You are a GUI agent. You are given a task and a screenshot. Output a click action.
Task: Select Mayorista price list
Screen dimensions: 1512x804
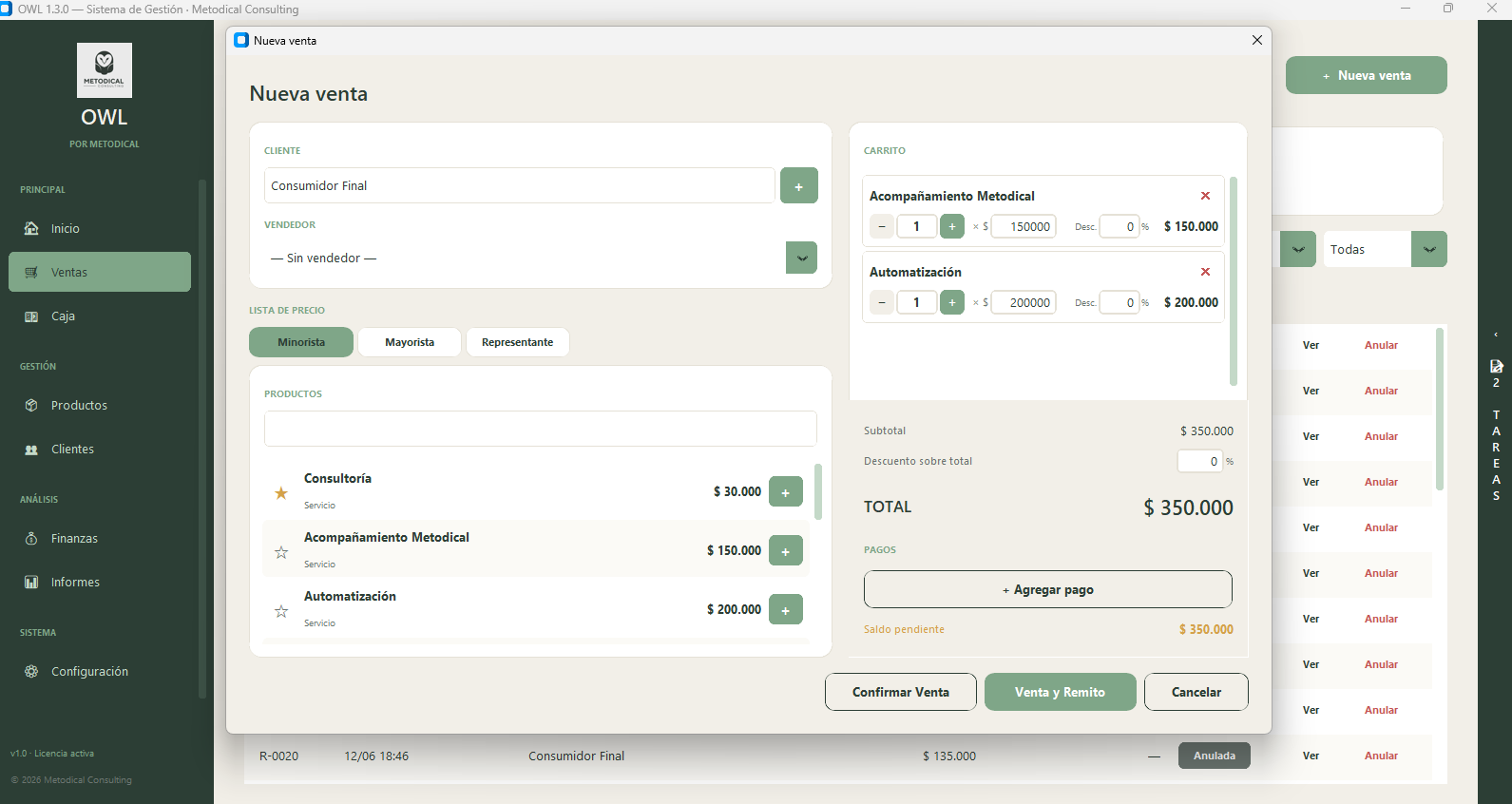410,342
